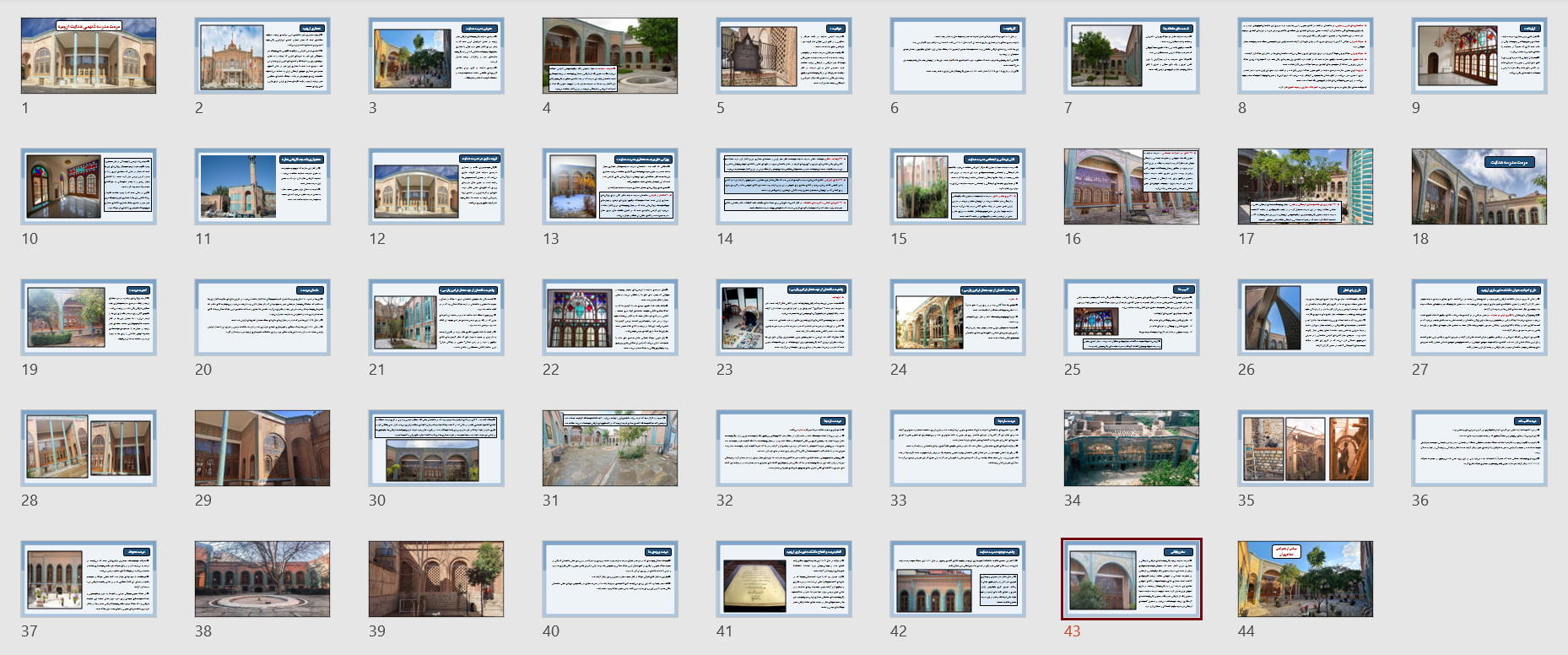Select slide 38 circular pond with bare tree
1568x655 pixels.
(x=262, y=579)
